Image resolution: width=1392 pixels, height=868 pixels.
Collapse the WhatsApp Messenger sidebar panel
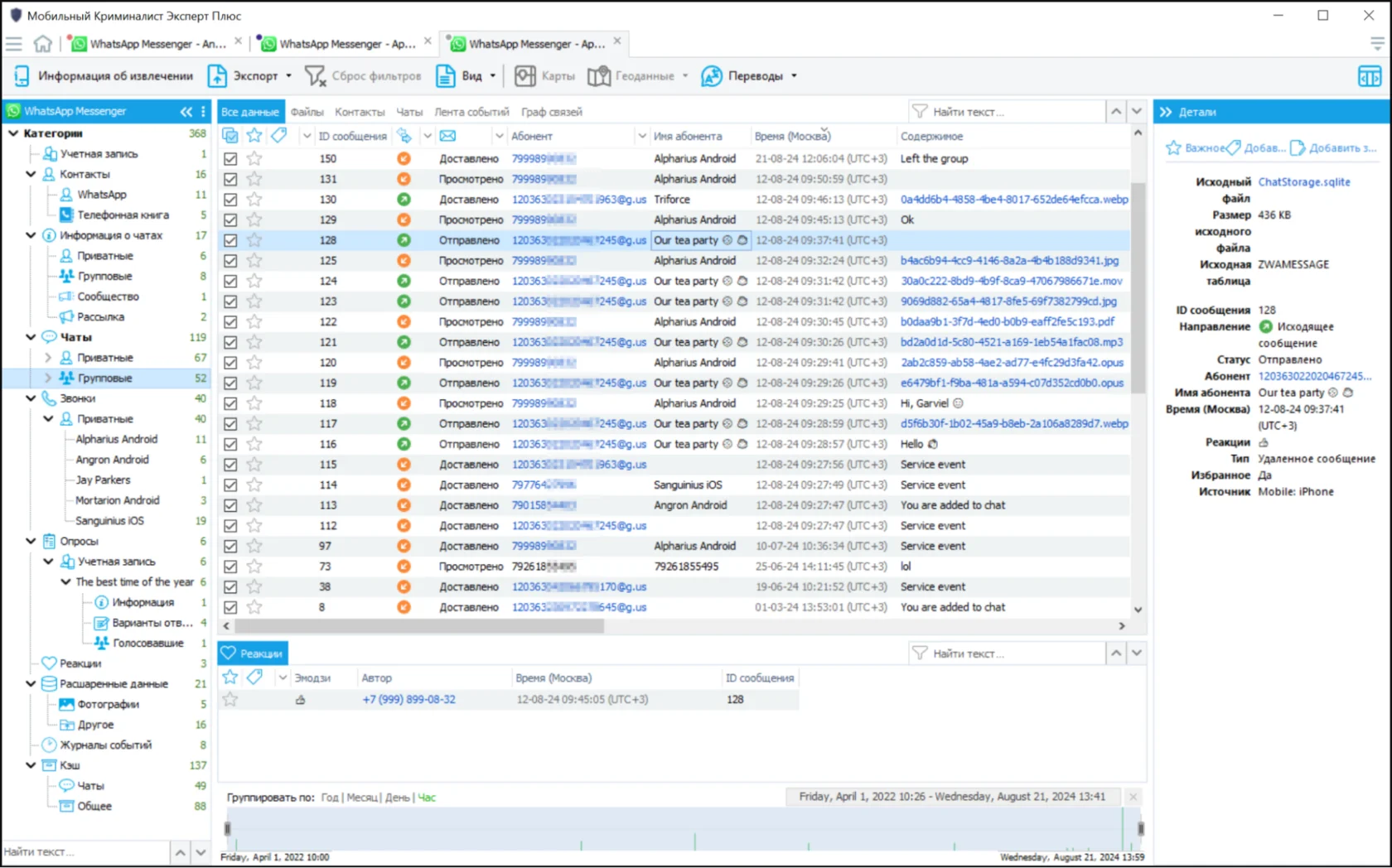[x=186, y=112]
